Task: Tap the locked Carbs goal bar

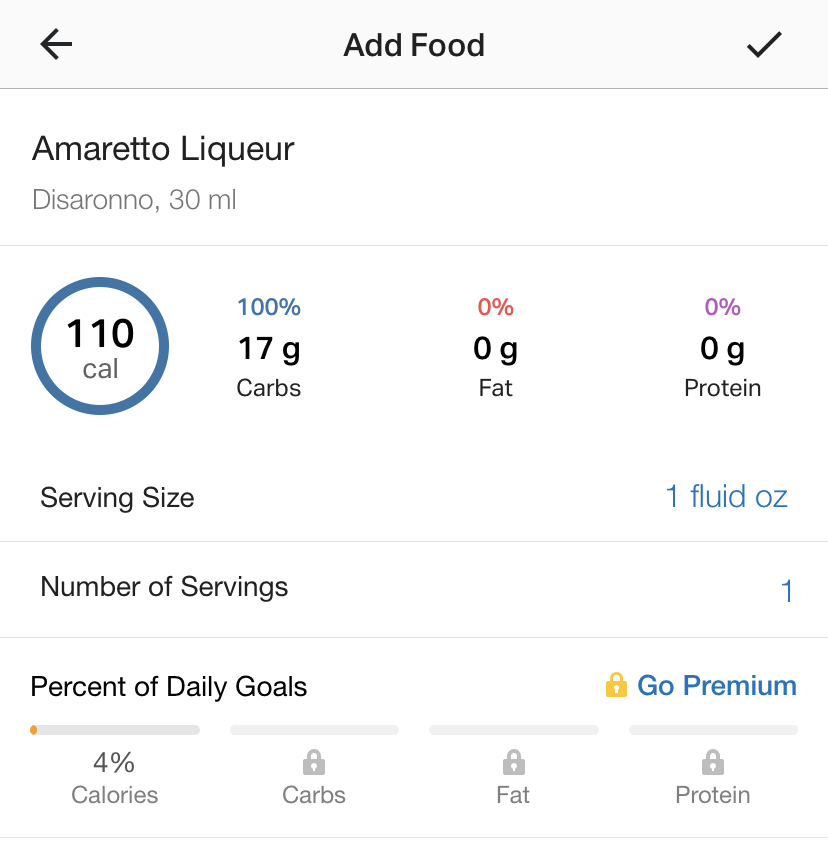Action: [x=314, y=730]
